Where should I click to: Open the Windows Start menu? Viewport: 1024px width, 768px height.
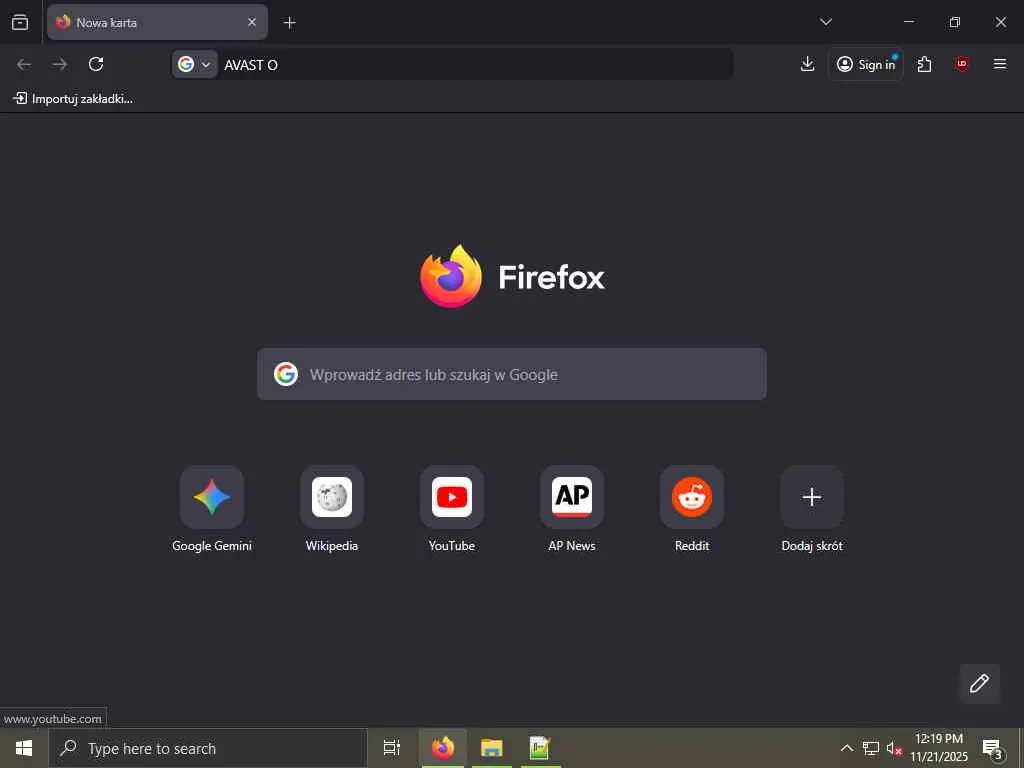(24, 748)
